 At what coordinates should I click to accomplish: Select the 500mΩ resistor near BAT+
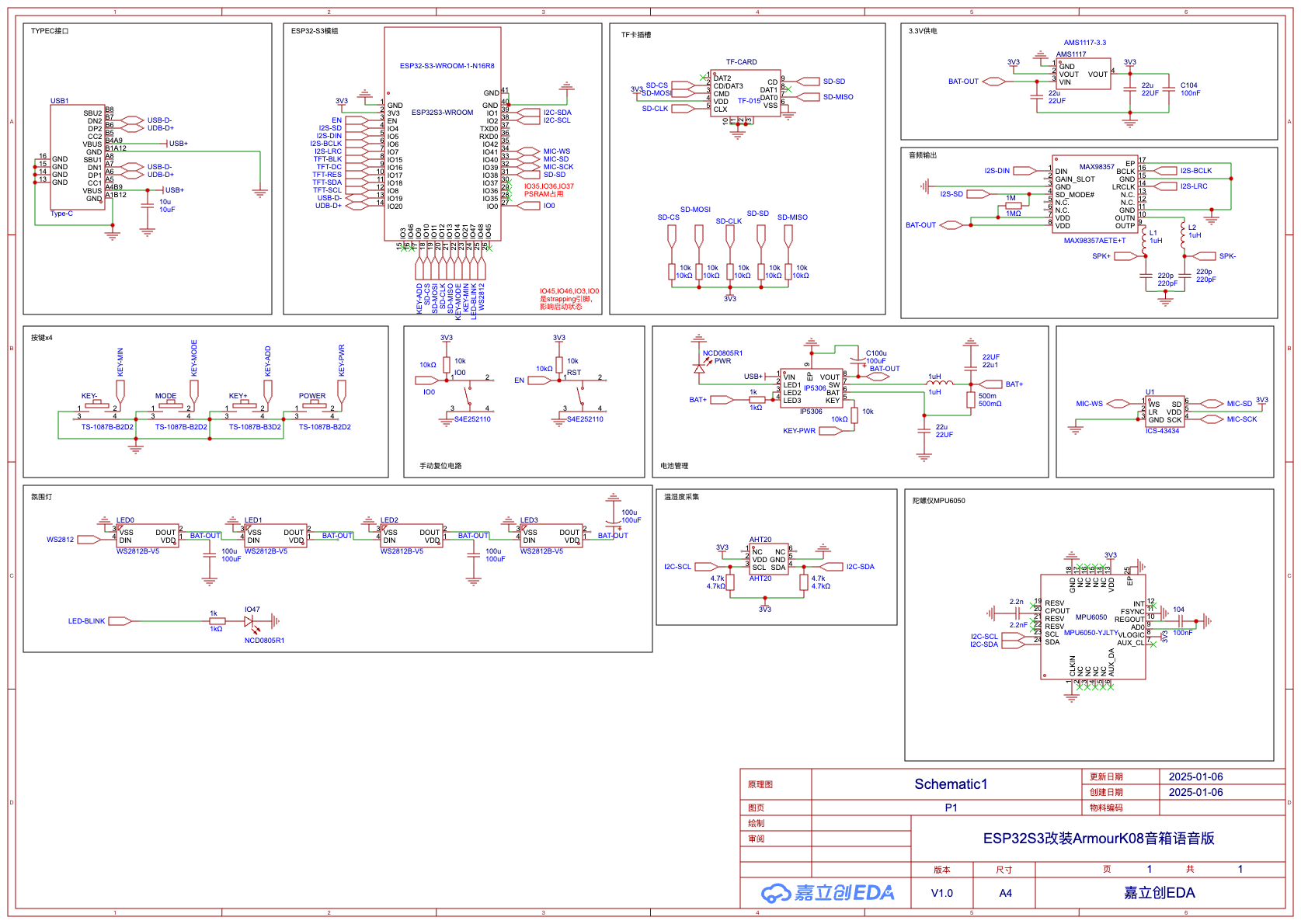(971, 400)
